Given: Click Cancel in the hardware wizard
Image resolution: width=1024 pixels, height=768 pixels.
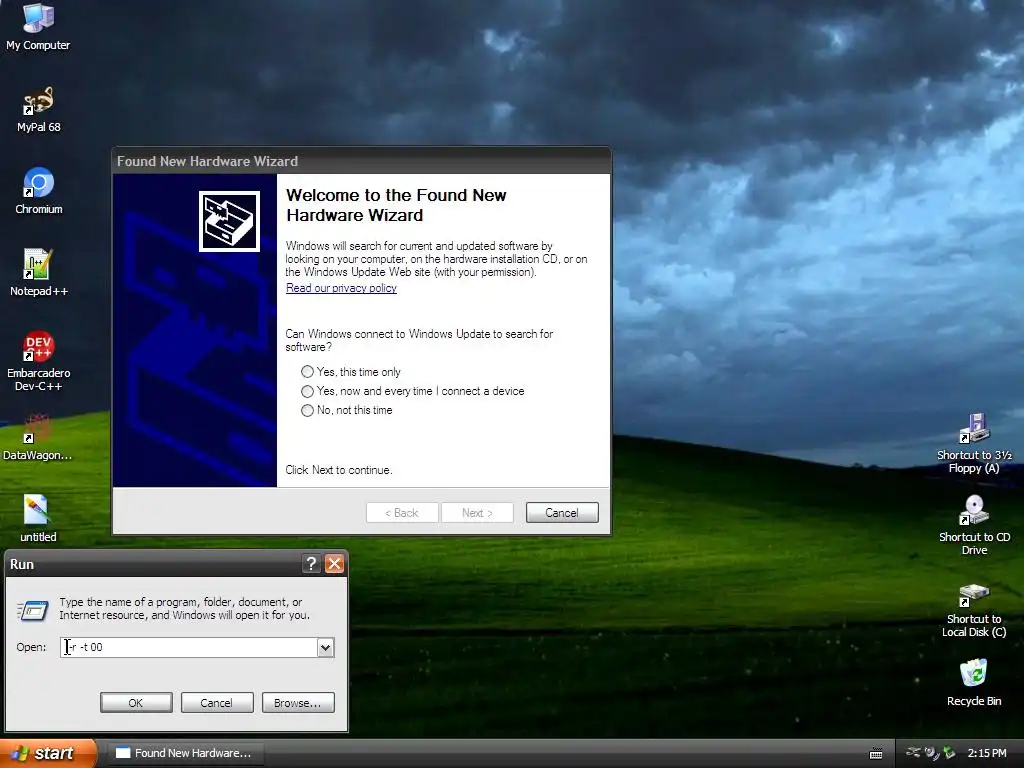Looking at the screenshot, I should point(562,513).
